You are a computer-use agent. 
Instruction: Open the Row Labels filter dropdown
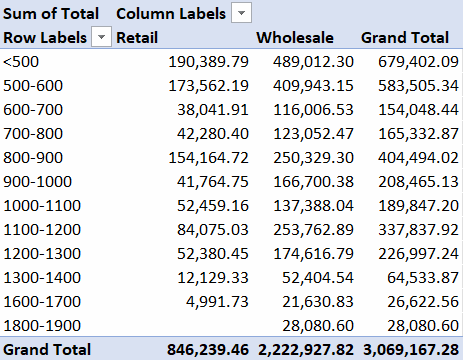[x=101, y=37]
